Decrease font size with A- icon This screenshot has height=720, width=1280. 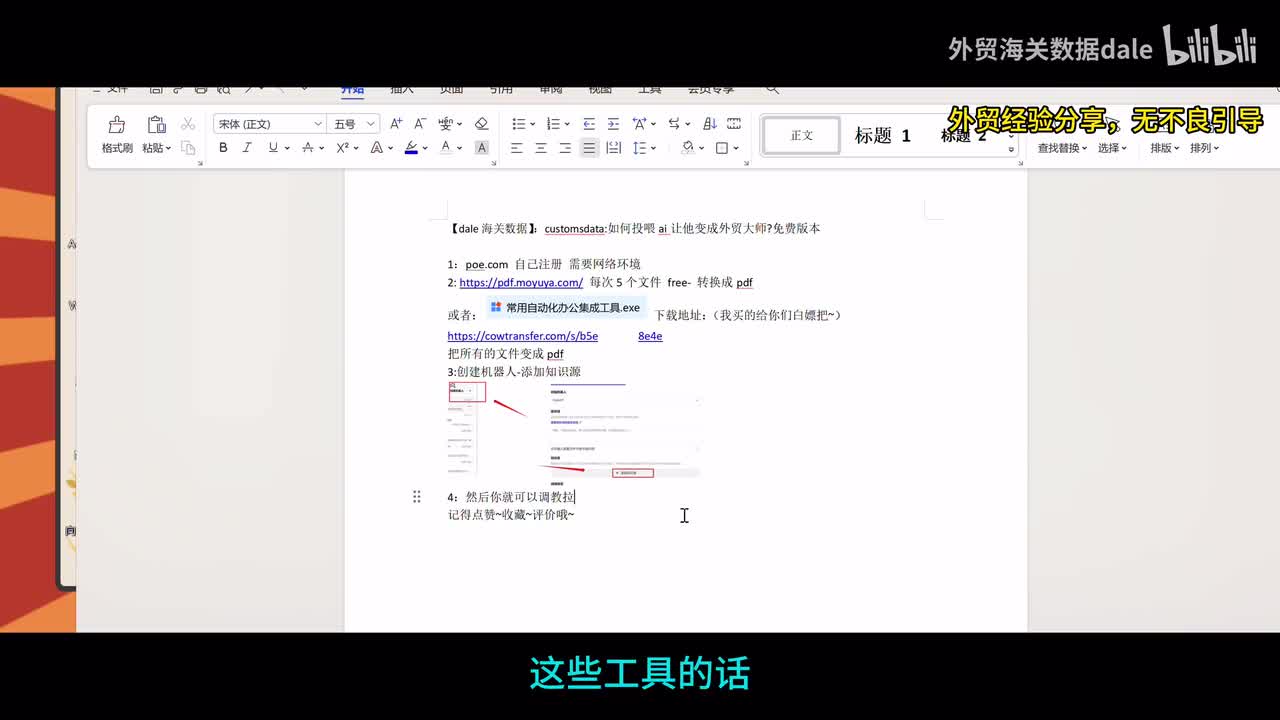coord(420,124)
